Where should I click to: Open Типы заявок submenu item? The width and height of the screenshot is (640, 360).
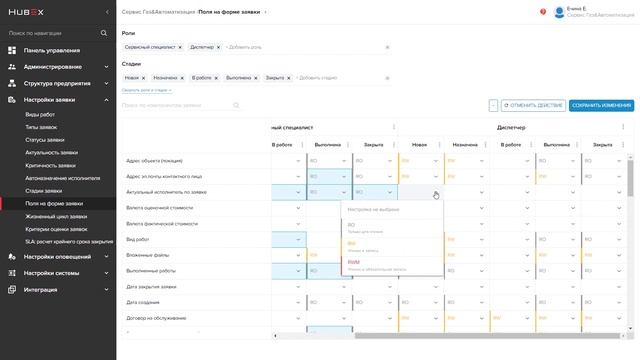41,127
